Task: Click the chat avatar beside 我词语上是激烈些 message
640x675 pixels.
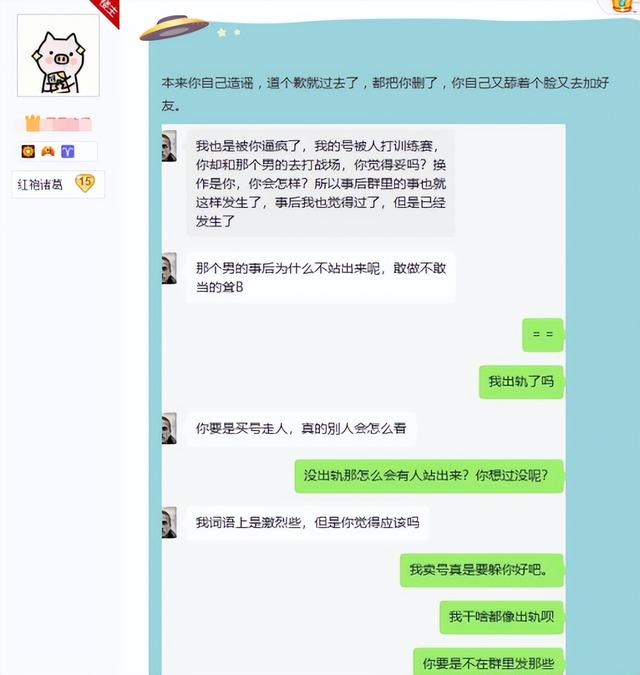Action: point(169,522)
